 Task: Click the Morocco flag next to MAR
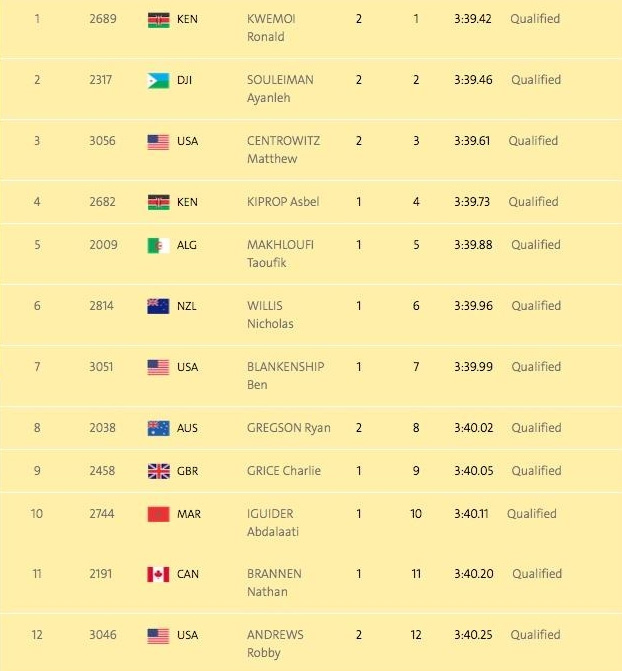pos(158,514)
